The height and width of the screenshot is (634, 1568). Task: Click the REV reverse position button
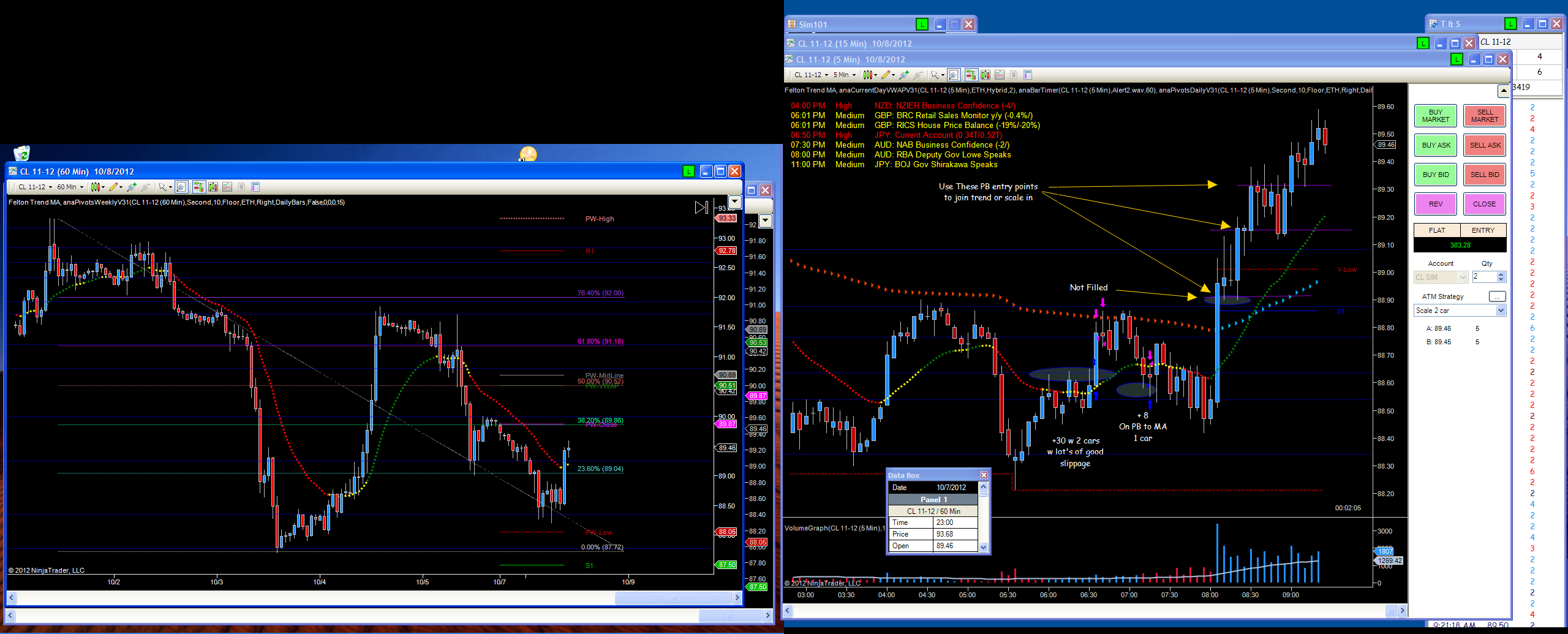[x=1436, y=204]
